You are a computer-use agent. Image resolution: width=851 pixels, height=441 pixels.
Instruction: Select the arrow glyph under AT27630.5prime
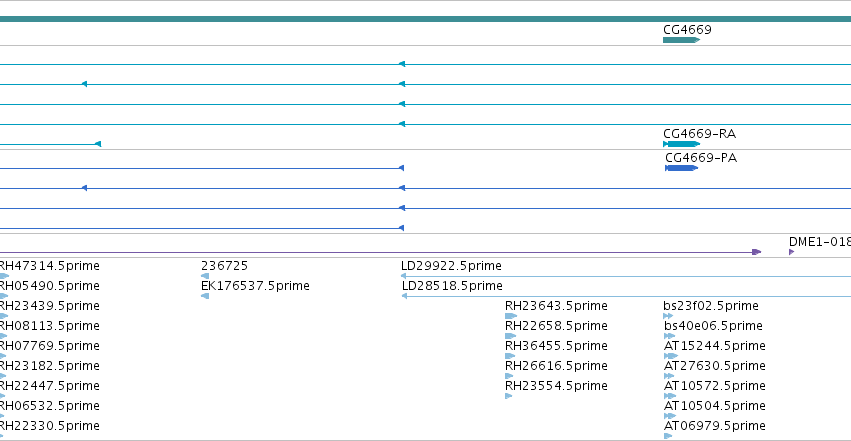click(669, 376)
